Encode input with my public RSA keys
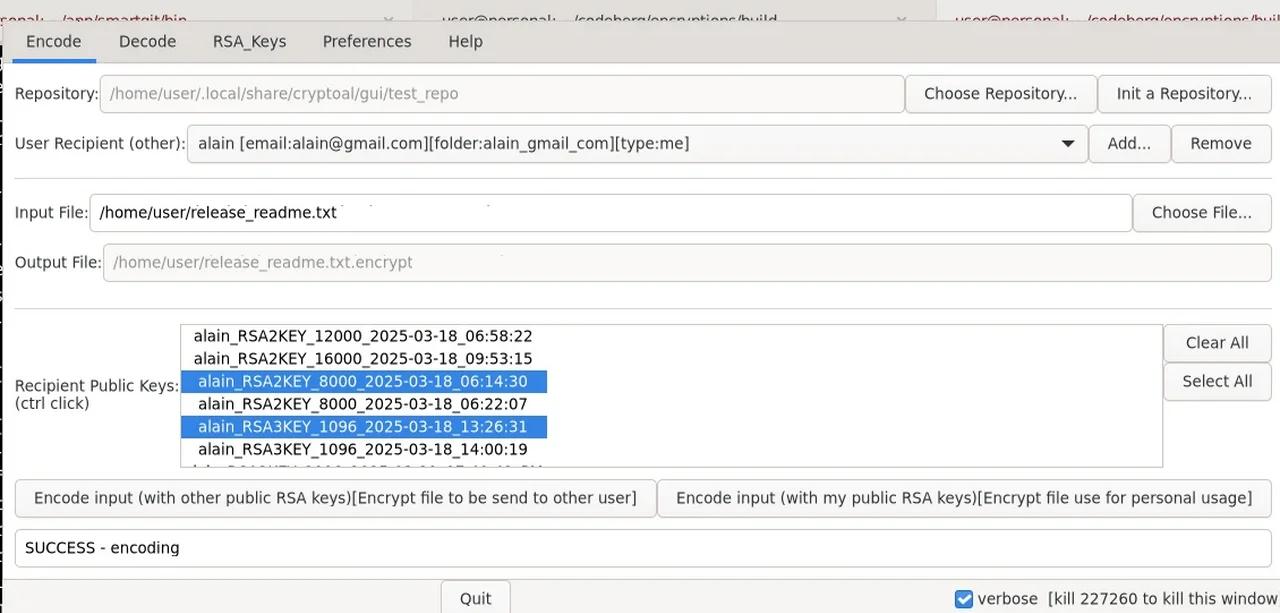This screenshot has width=1280, height=613. click(964, 498)
